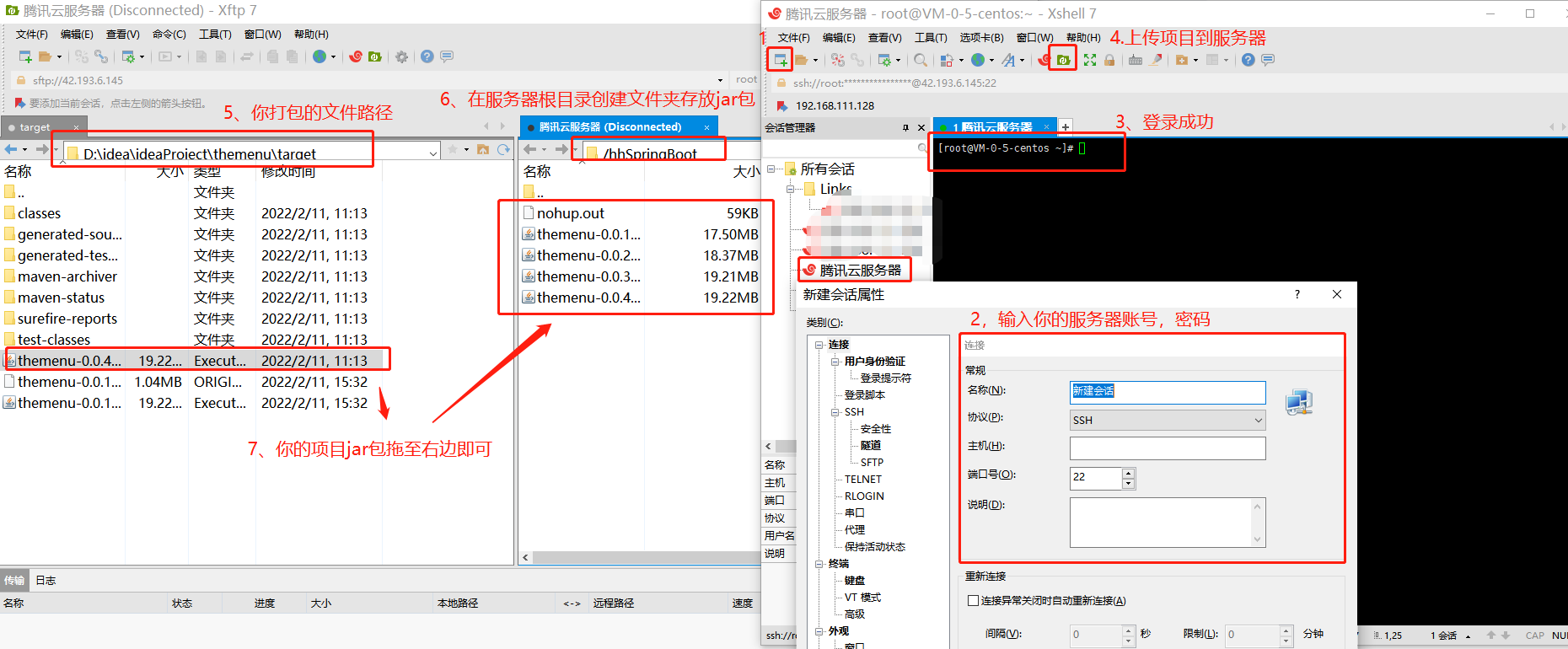Click the blue Help question mark in Xshell
This screenshot has width=1568, height=649.
click(1248, 60)
